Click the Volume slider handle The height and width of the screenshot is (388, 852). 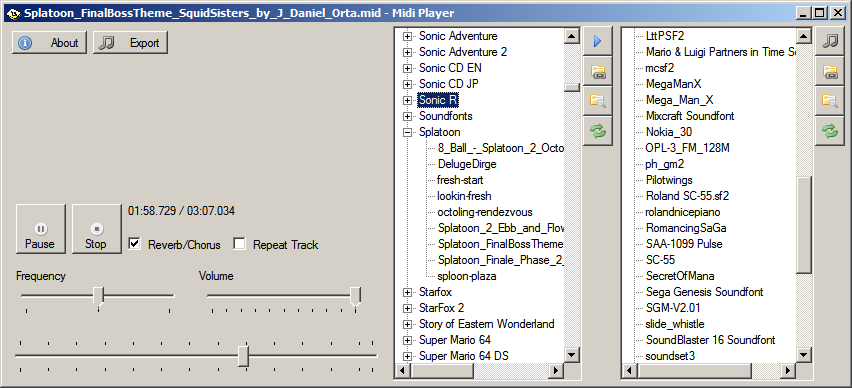pyautogui.click(x=355, y=297)
